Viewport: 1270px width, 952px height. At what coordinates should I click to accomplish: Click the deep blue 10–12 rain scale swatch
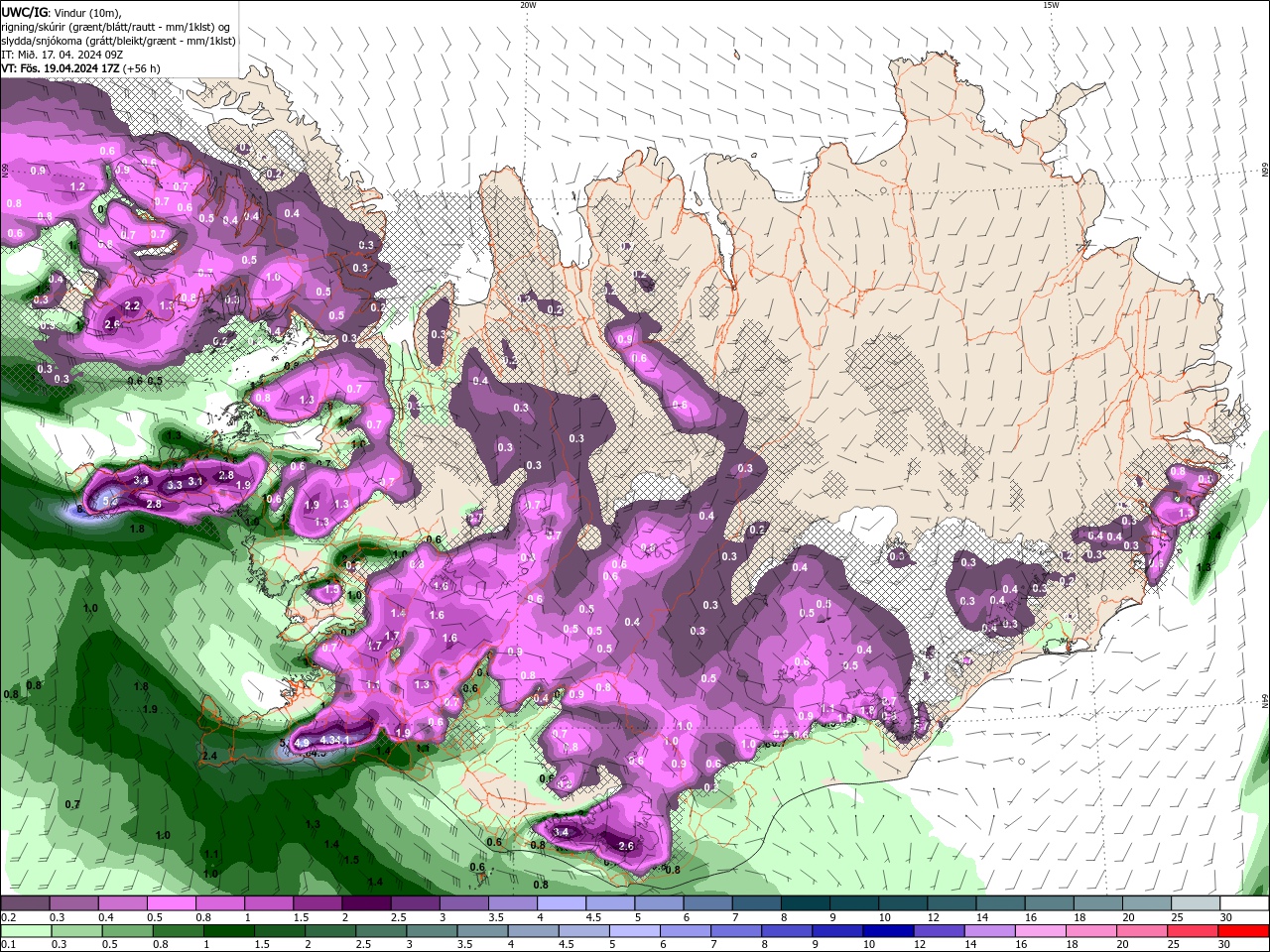(x=887, y=931)
